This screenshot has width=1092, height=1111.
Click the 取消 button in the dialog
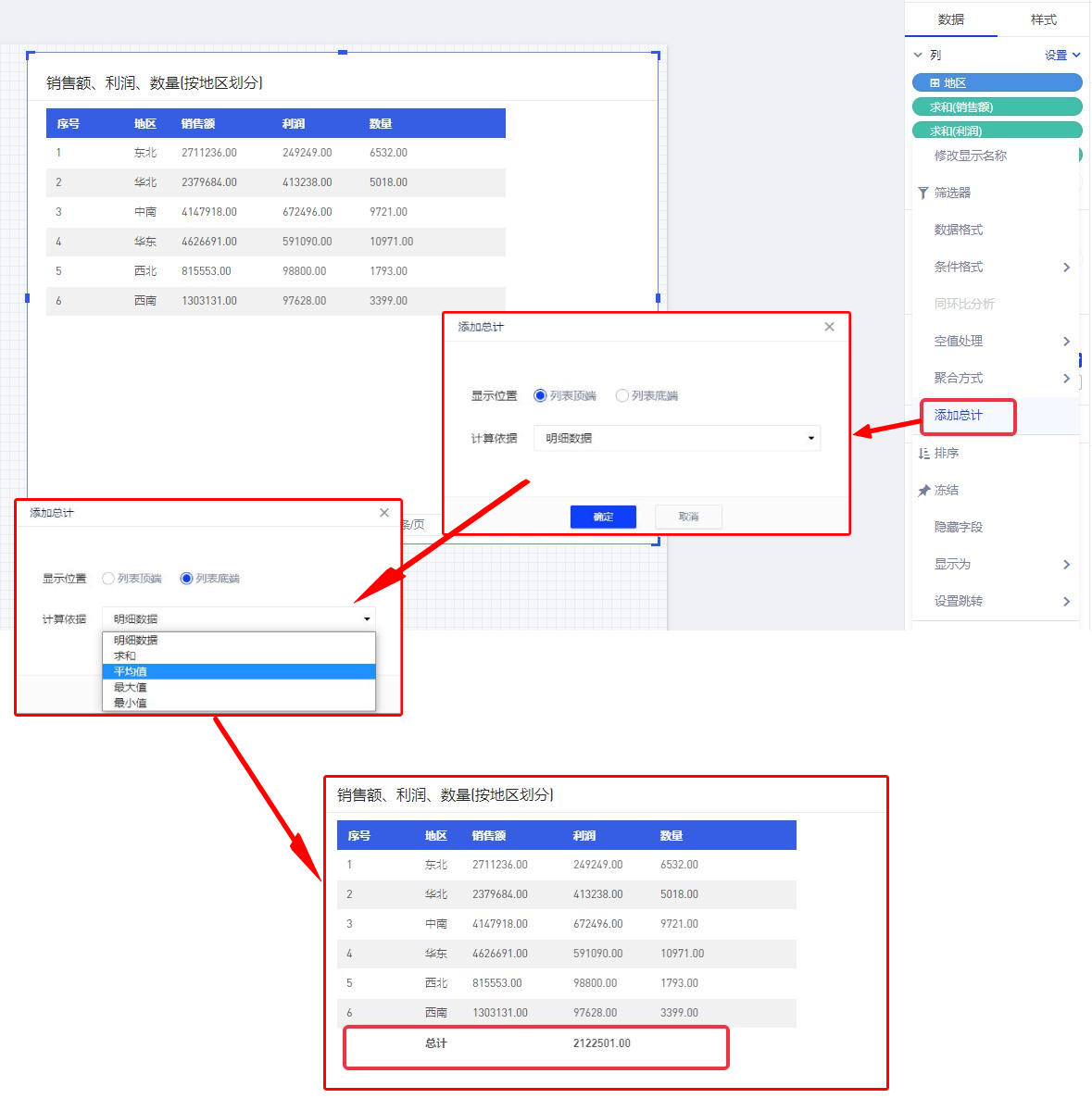point(687,517)
